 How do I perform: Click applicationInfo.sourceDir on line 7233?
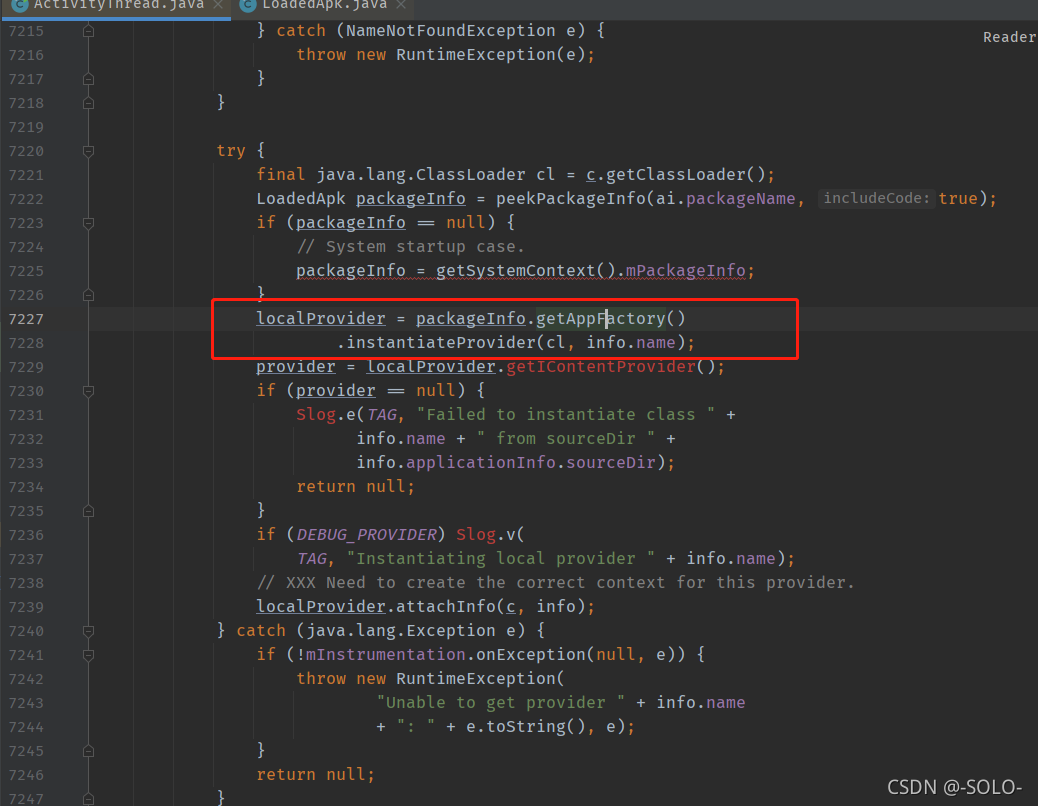531,462
